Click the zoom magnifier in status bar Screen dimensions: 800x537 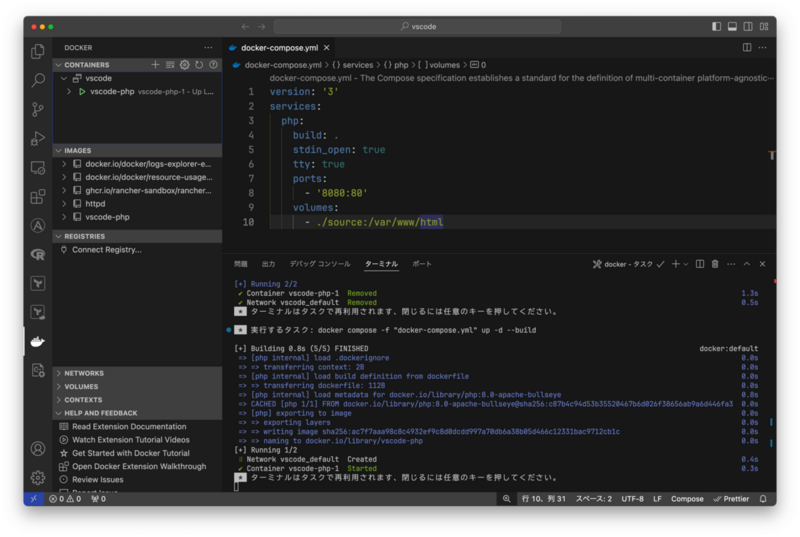pos(507,499)
